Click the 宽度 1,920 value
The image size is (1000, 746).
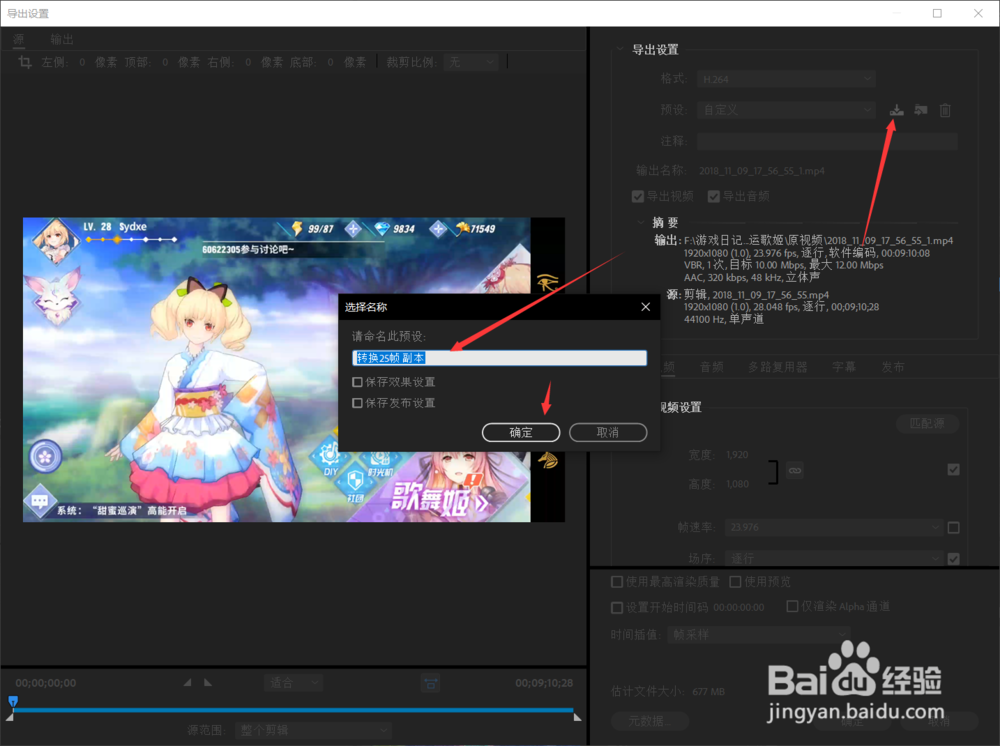pos(737,455)
